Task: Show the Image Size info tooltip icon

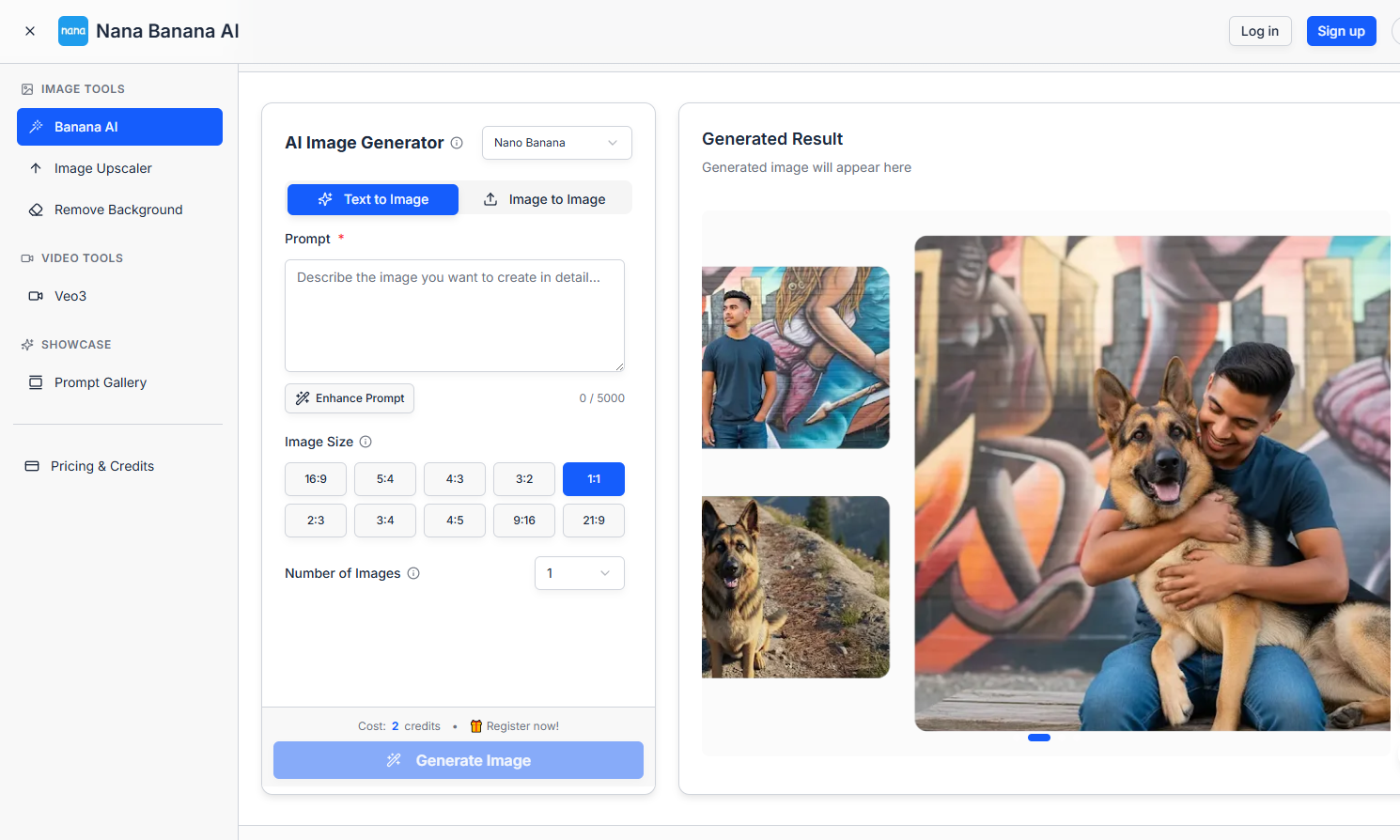Action: pos(366,442)
